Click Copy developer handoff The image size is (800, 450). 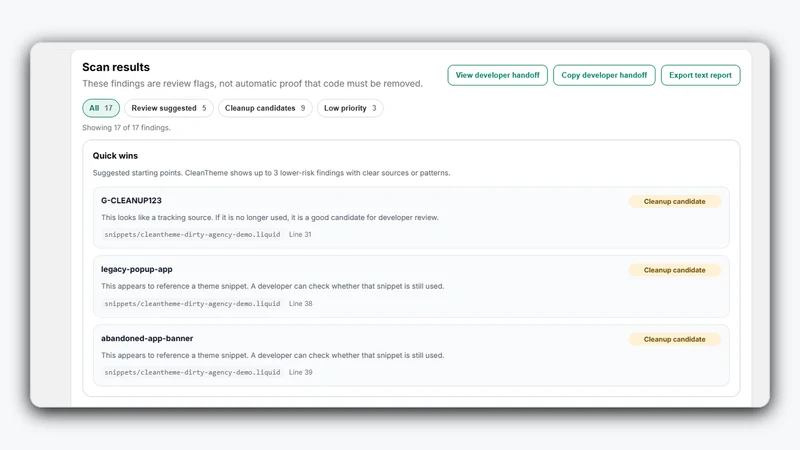pos(604,75)
